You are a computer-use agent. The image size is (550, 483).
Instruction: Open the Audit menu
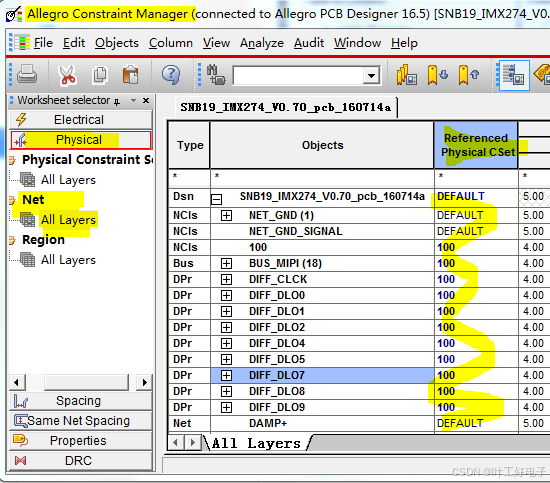point(309,43)
